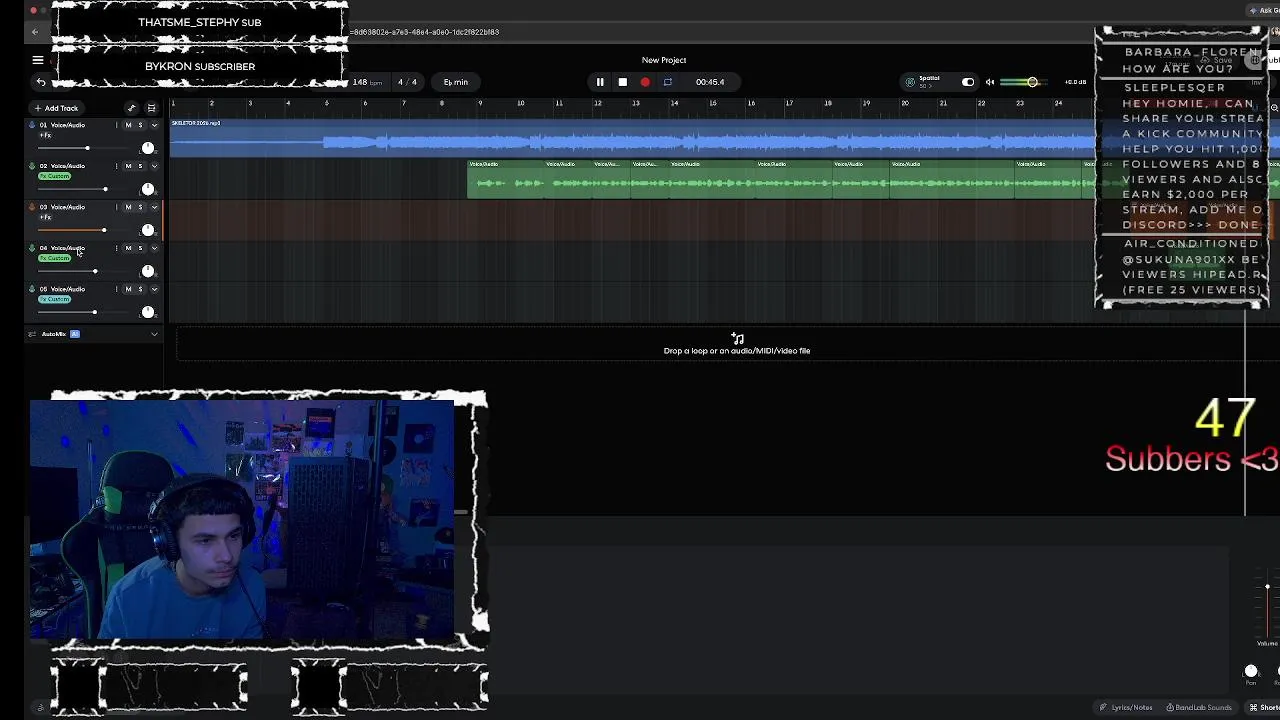Click the AutoMix sliders icon

[x=32, y=334]
